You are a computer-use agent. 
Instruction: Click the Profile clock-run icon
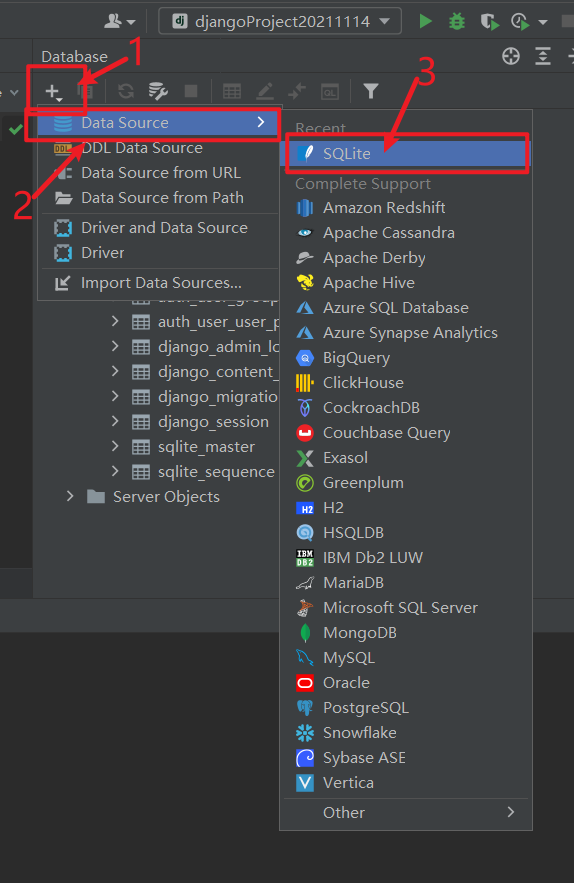click(520, 21)
